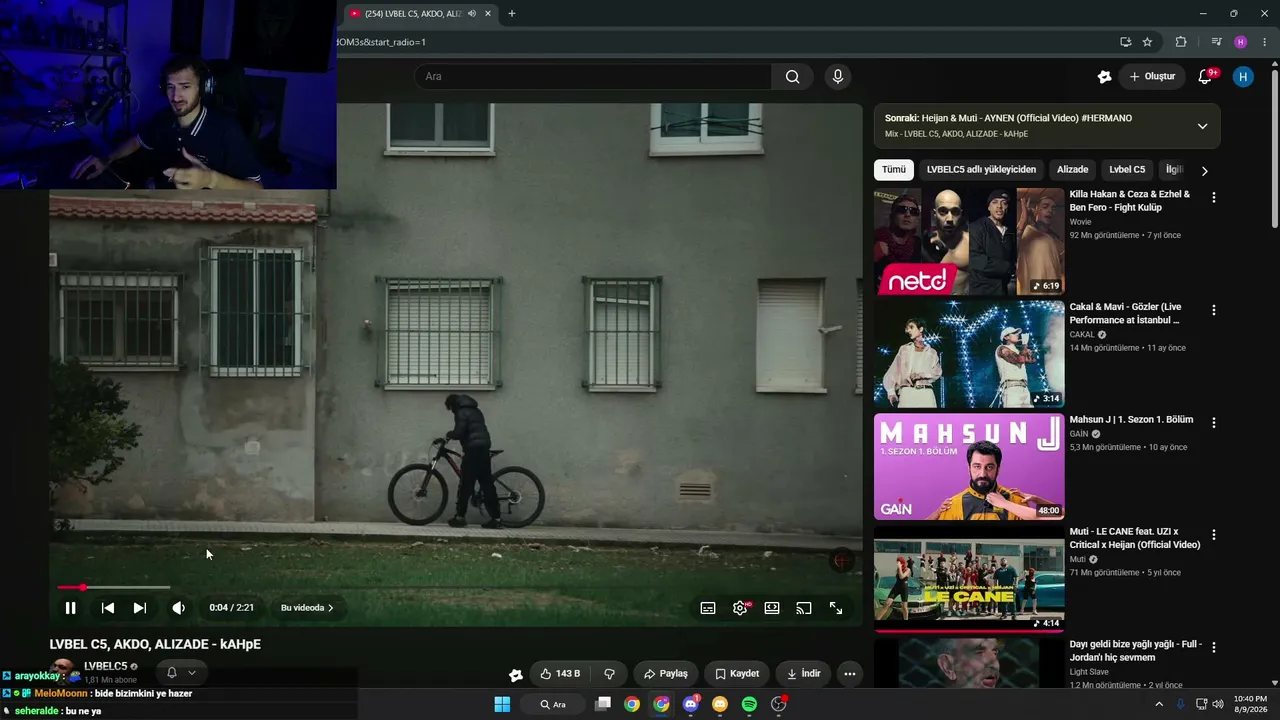Select the Tümü filter chip
The image size is (1280, 720).
[893, 170]
